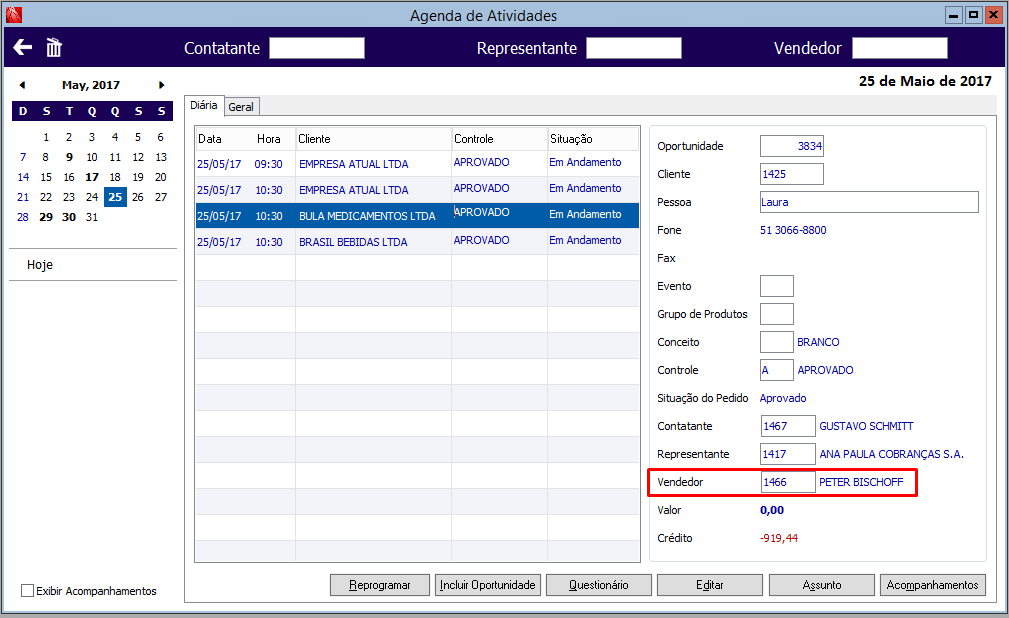
Task: Click the Conceito code field
Action: pyautogui.click(x=777, y=342)
